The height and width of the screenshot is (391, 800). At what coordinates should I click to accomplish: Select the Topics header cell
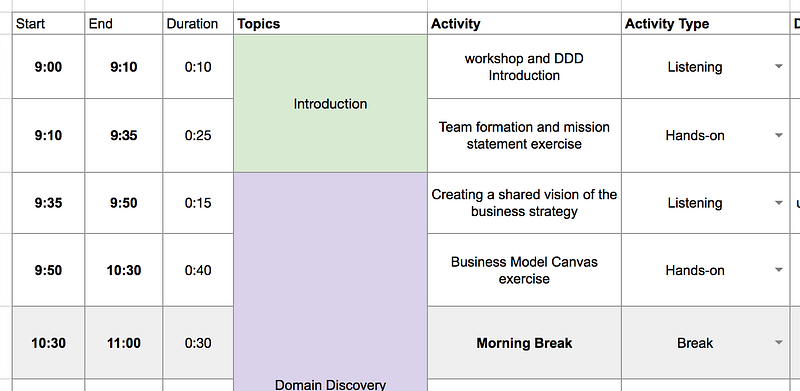[331, 24]
